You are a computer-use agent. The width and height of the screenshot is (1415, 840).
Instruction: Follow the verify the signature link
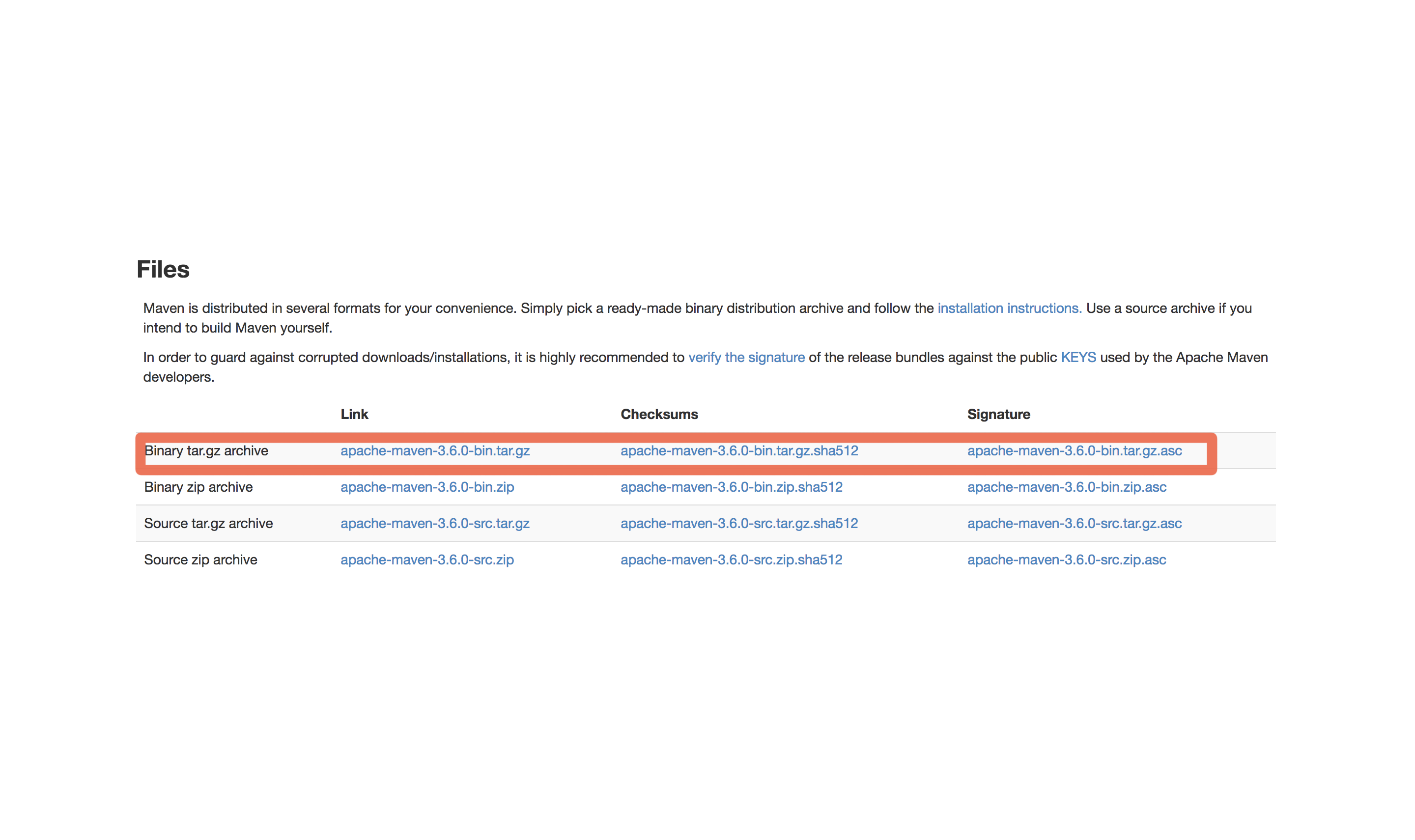746,358
